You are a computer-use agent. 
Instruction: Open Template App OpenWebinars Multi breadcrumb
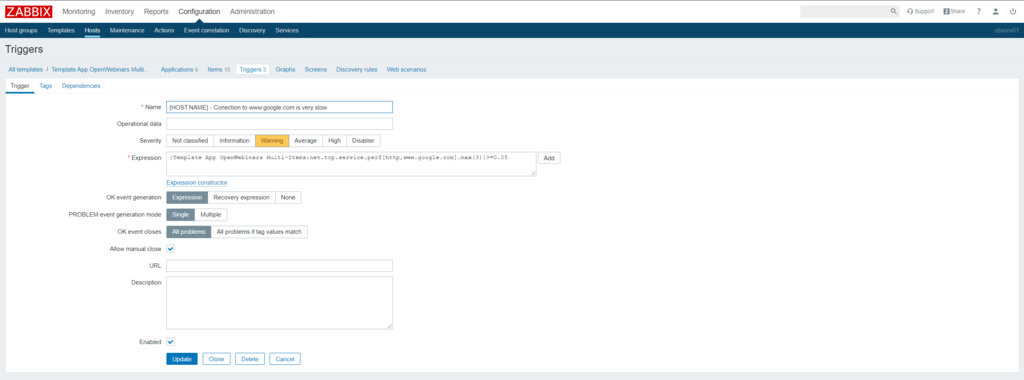(x=100, y=69)
